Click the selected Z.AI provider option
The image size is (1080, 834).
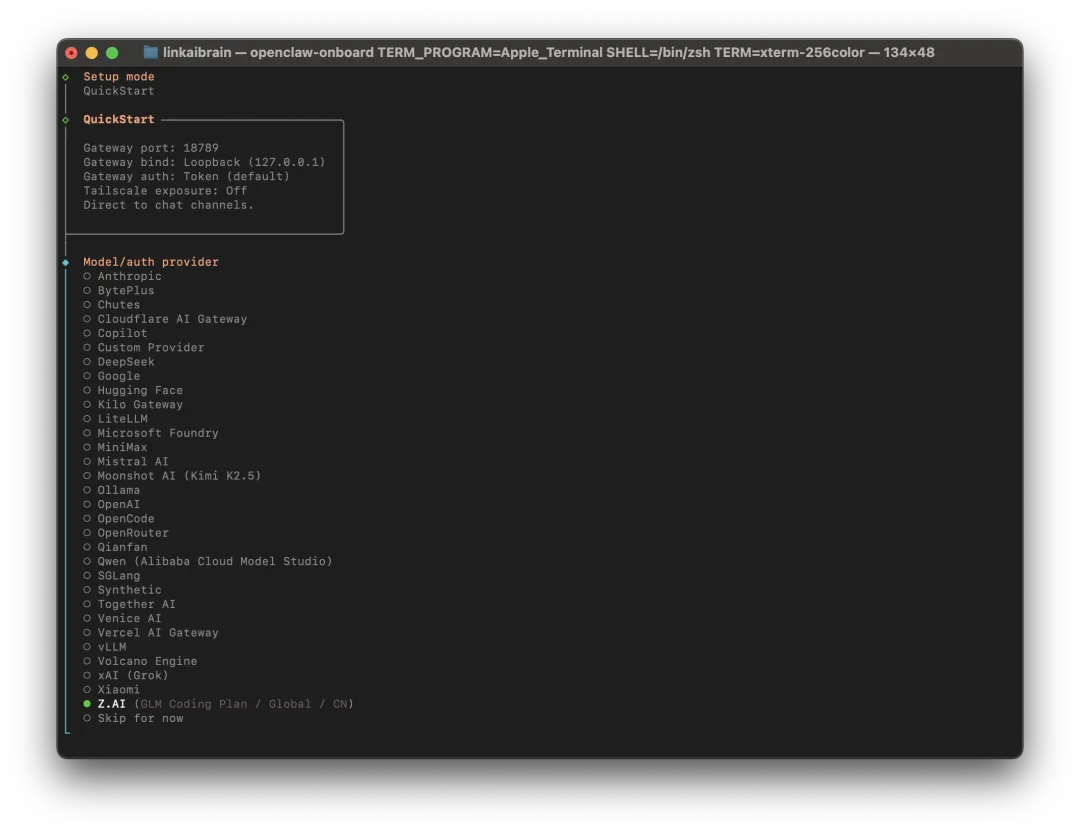(218, 704)
